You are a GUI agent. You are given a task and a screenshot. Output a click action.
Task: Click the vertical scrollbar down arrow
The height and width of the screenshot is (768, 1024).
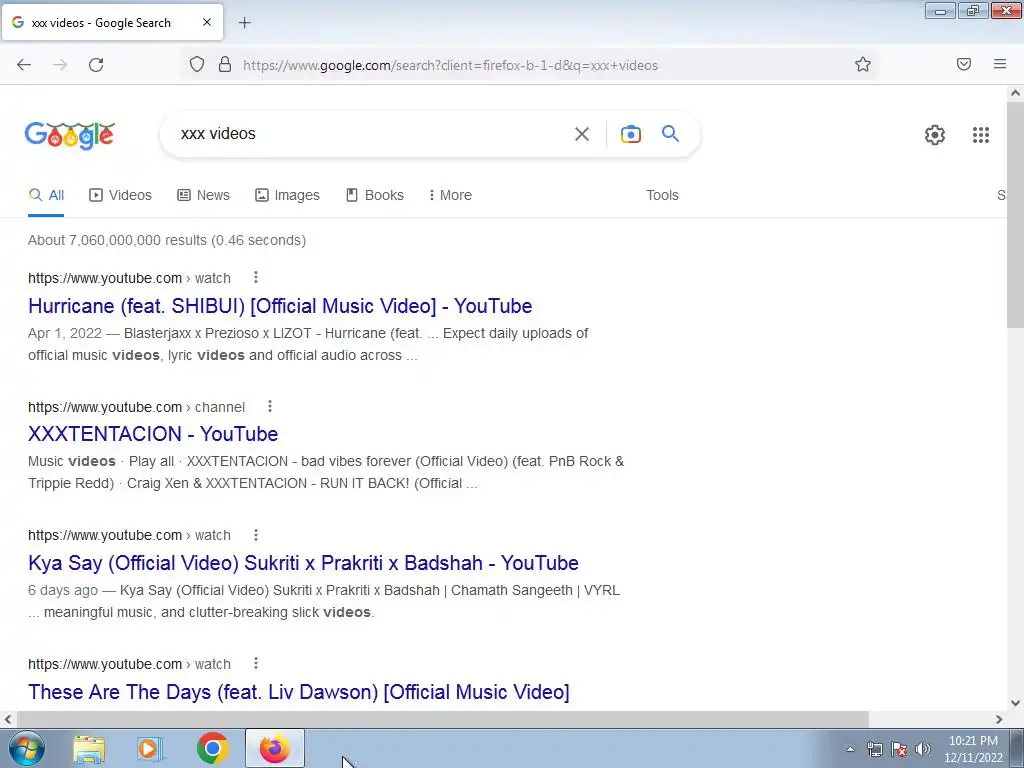coord(1016,703)
